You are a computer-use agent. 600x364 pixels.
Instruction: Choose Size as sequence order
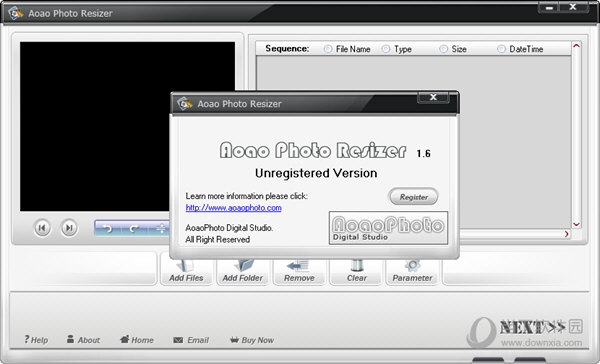coord(443,49)
